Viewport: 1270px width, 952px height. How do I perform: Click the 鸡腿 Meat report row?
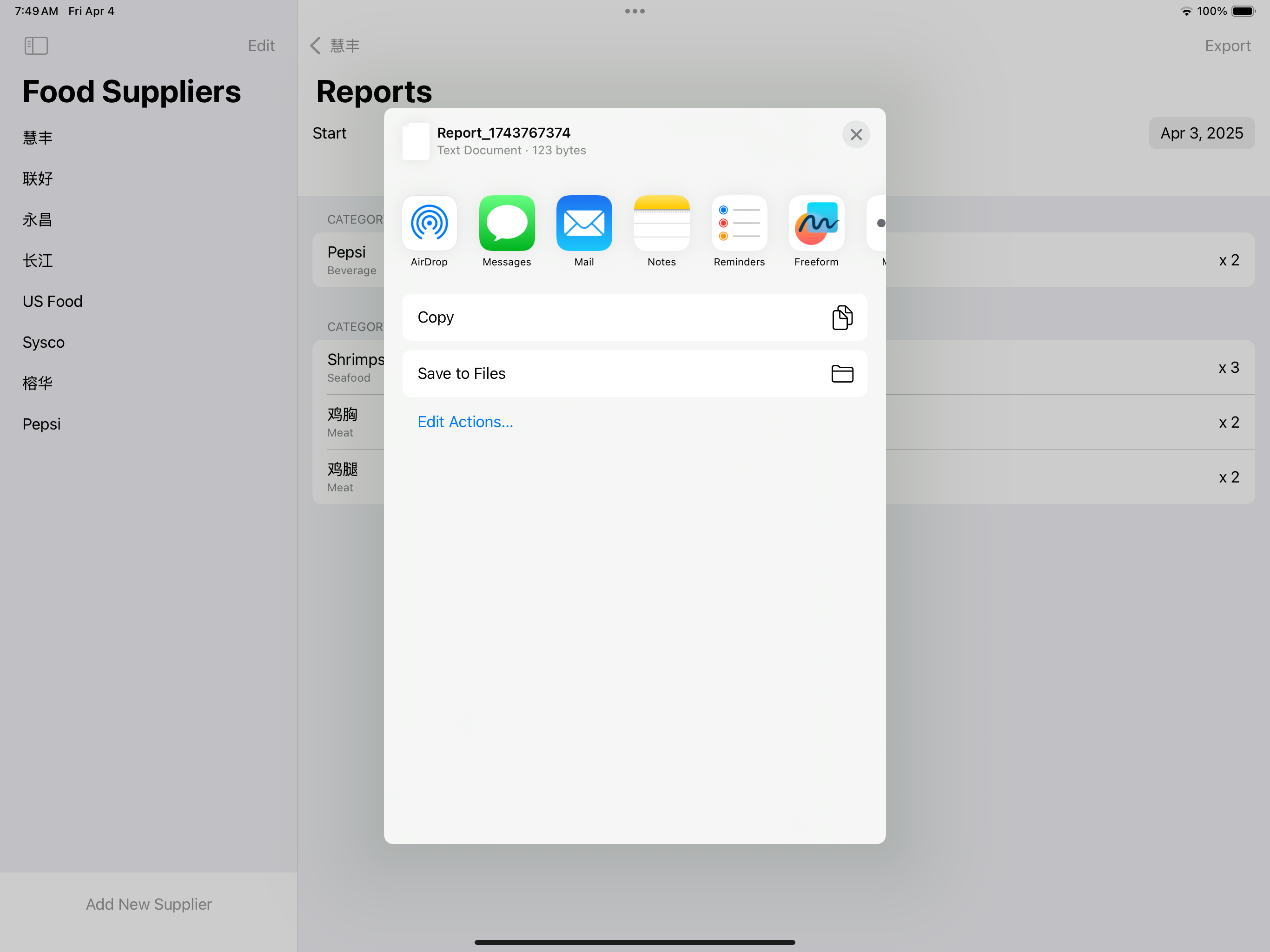[783, 477]
